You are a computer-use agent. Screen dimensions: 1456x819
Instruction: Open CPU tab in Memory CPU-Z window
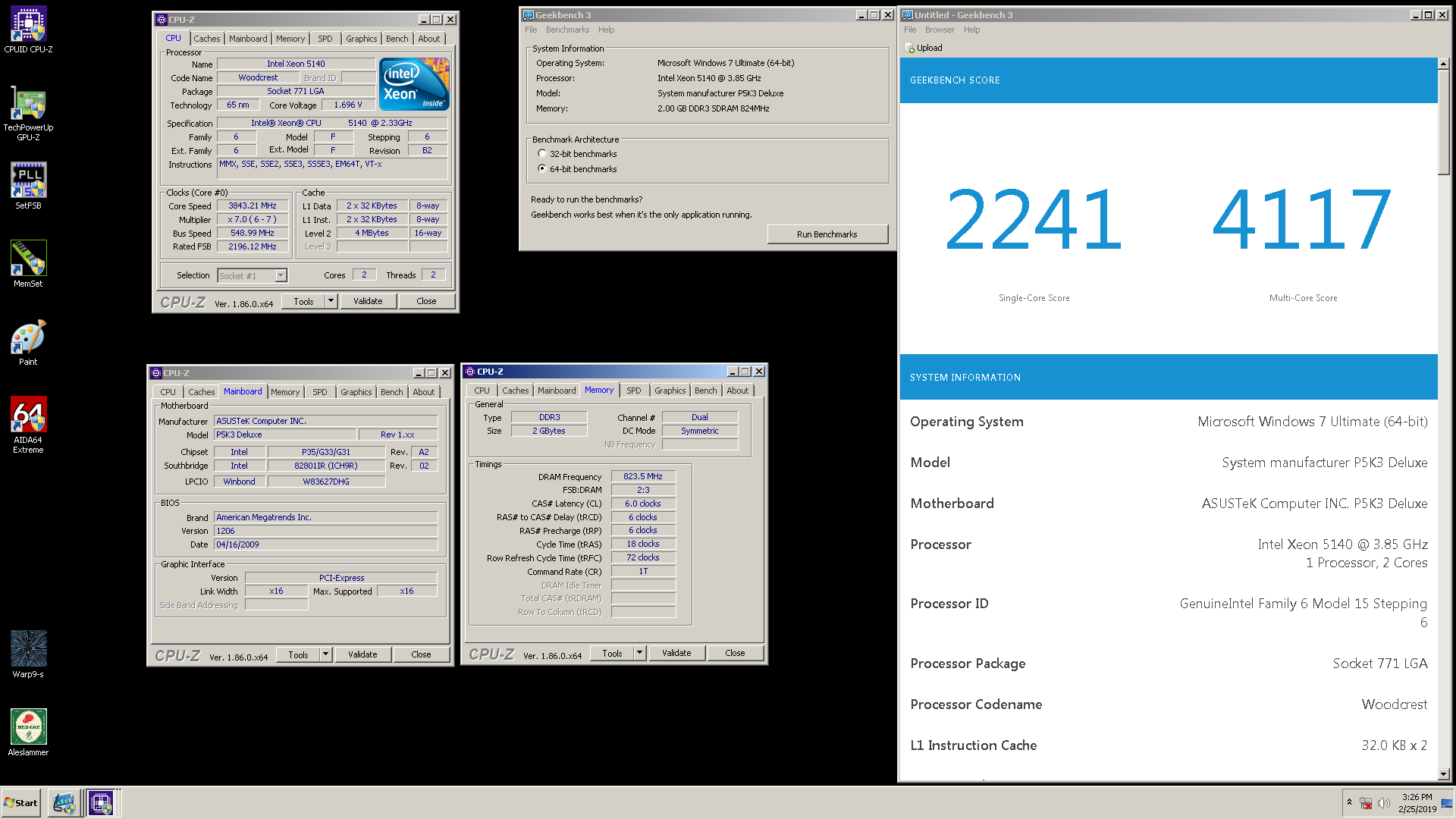pyautogui.click(x=482, y=391)
